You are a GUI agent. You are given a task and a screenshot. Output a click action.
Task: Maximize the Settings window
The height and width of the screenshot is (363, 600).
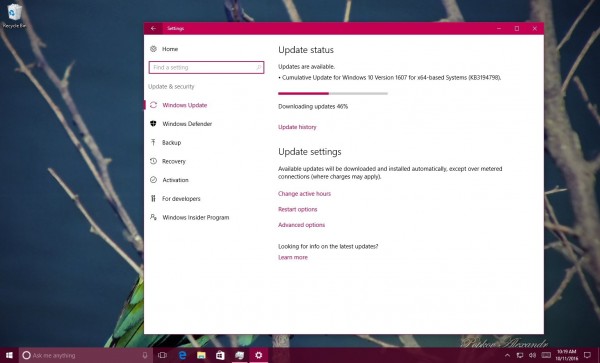[x=517, y=28]
